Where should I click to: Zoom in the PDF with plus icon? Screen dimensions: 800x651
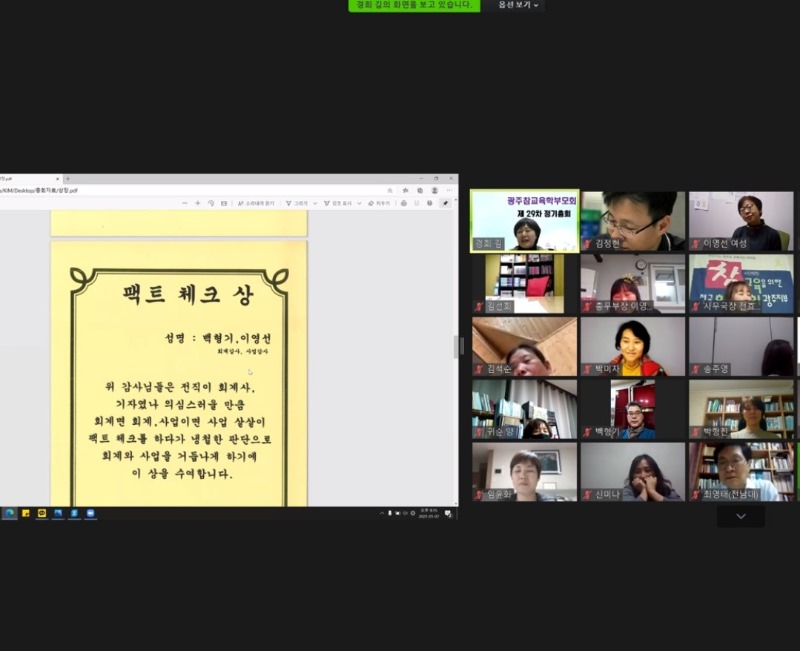(197, 203)
